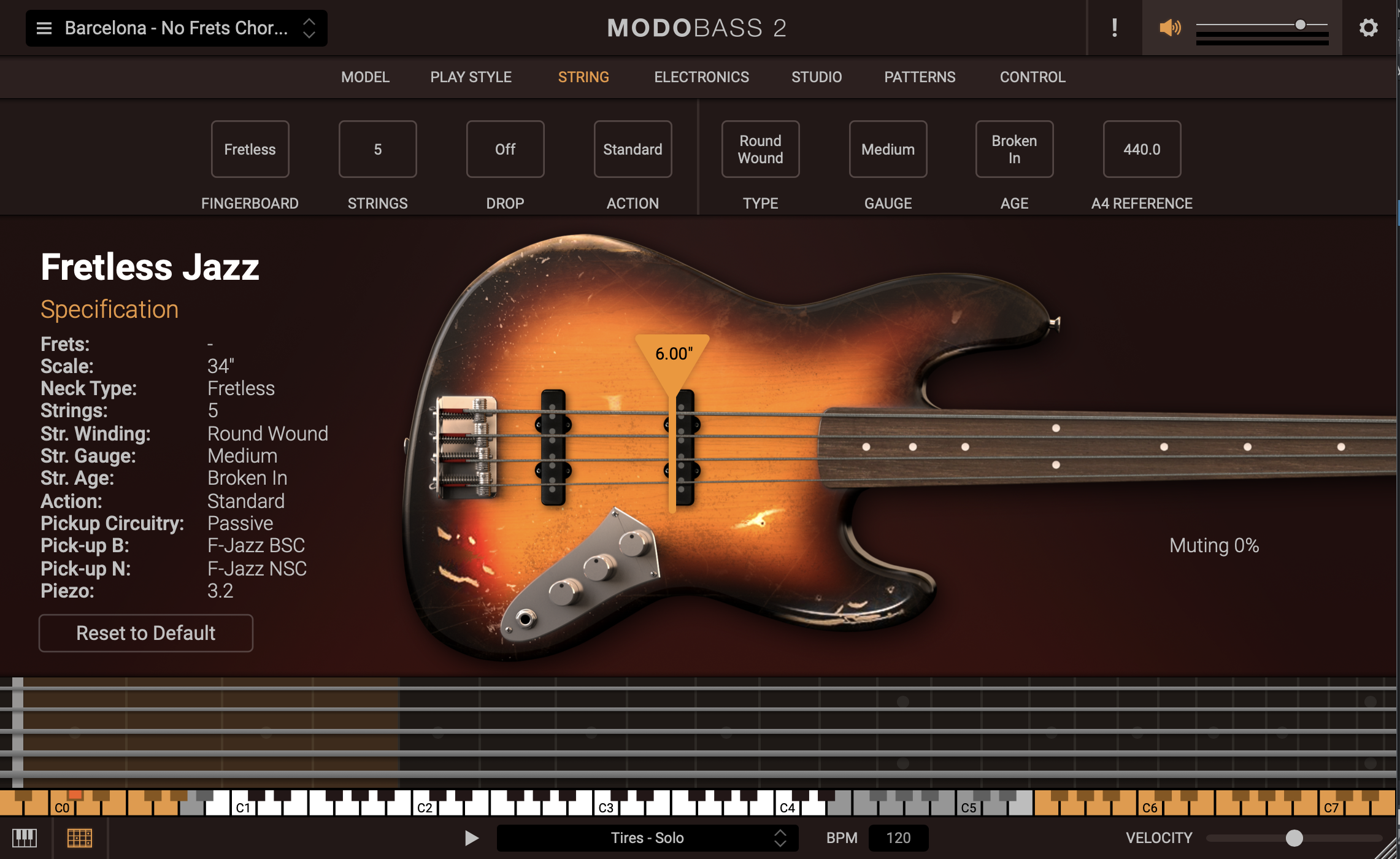Open the settings gear

pyautogui.click(x=1369, y=28)
